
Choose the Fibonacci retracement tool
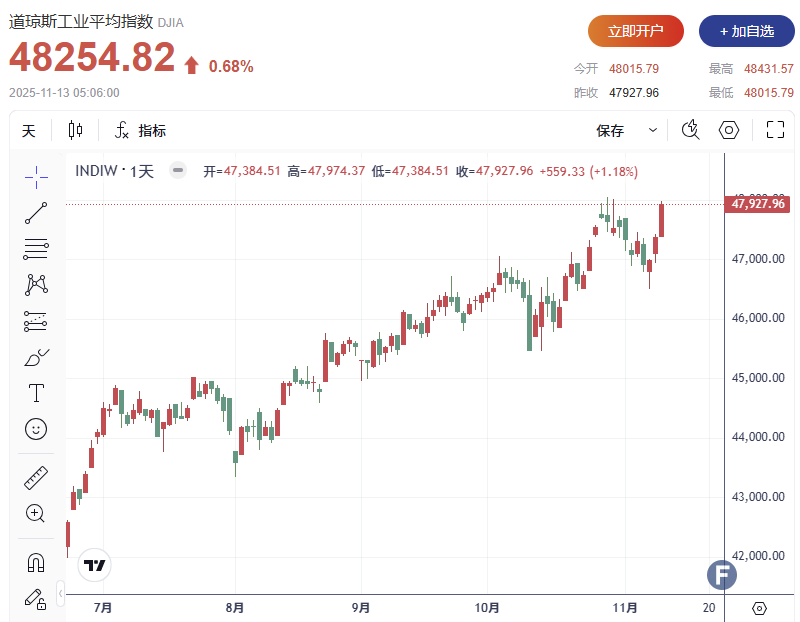[x=36, y=248]
